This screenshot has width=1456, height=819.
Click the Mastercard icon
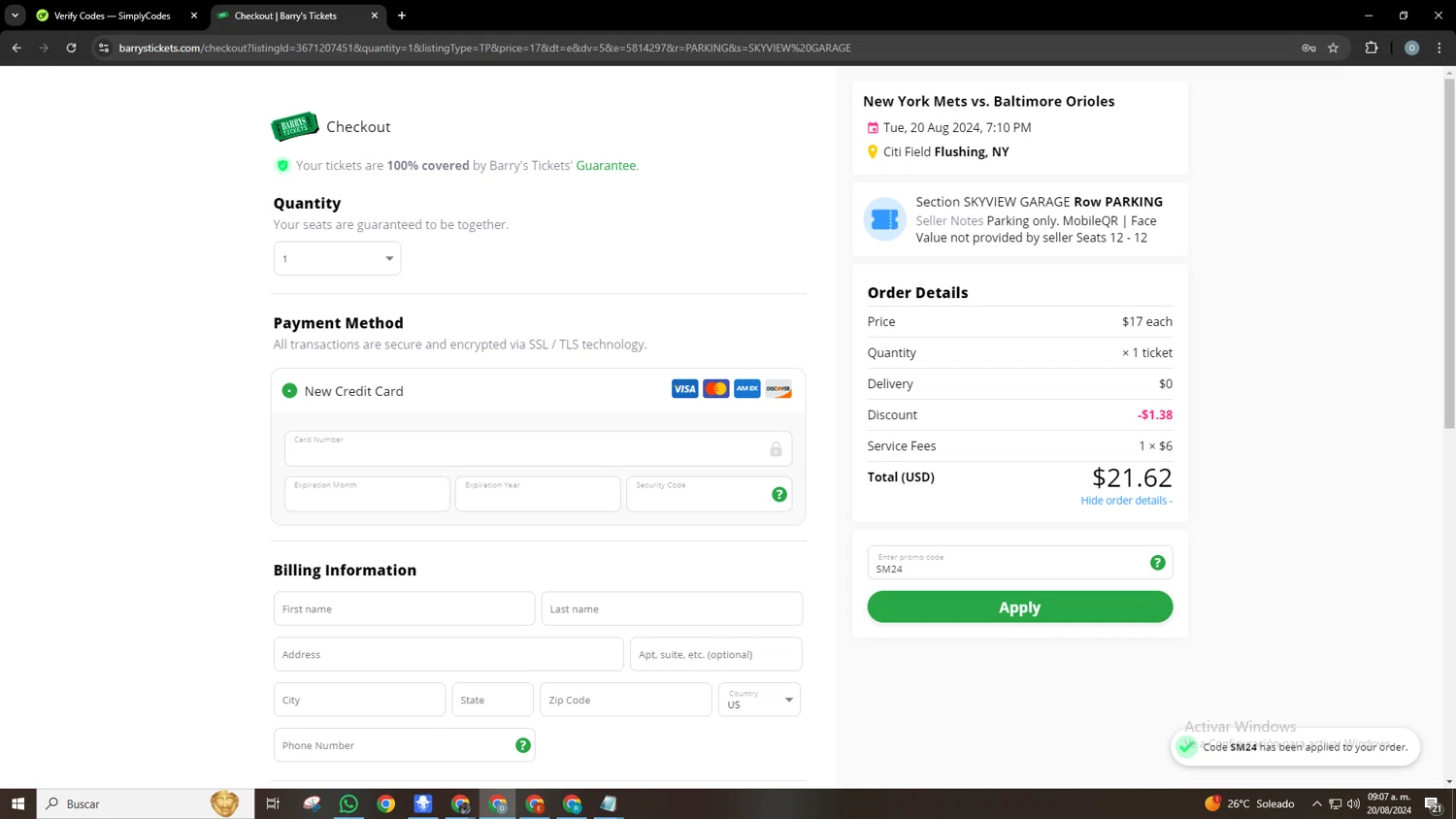point(715,389)
